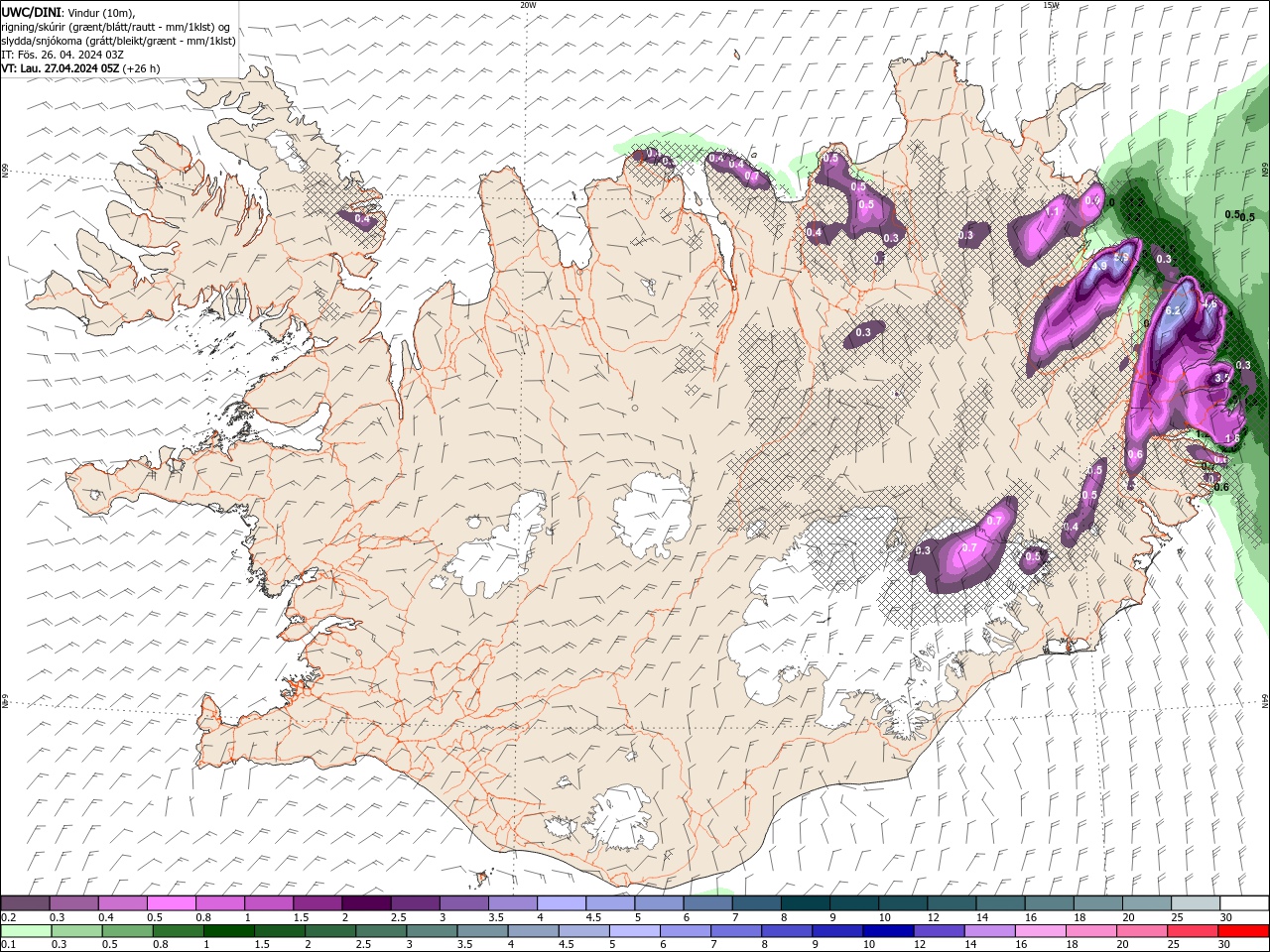This screenshot has height=952, width=1270.
Task: Click the grey-purple 0.2 swatch in snow legend
Action: (25, 903)
